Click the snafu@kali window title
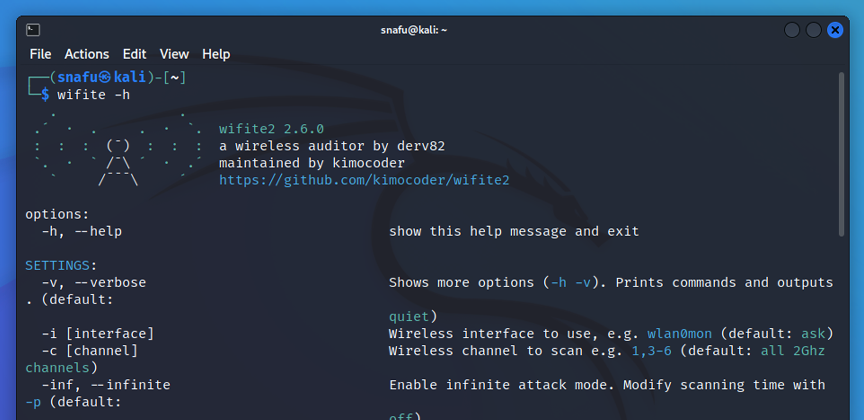 click(414, 30)
